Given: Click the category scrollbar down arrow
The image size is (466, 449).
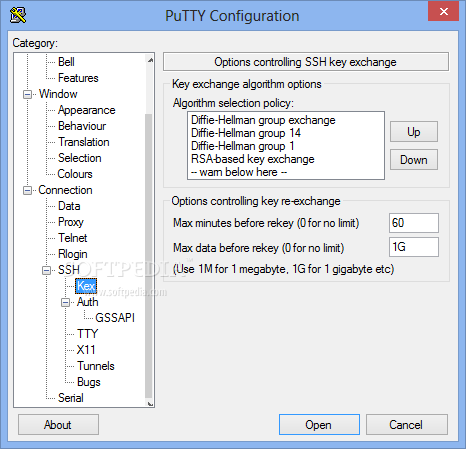Looking at the screenshot, I should point(150,404).
